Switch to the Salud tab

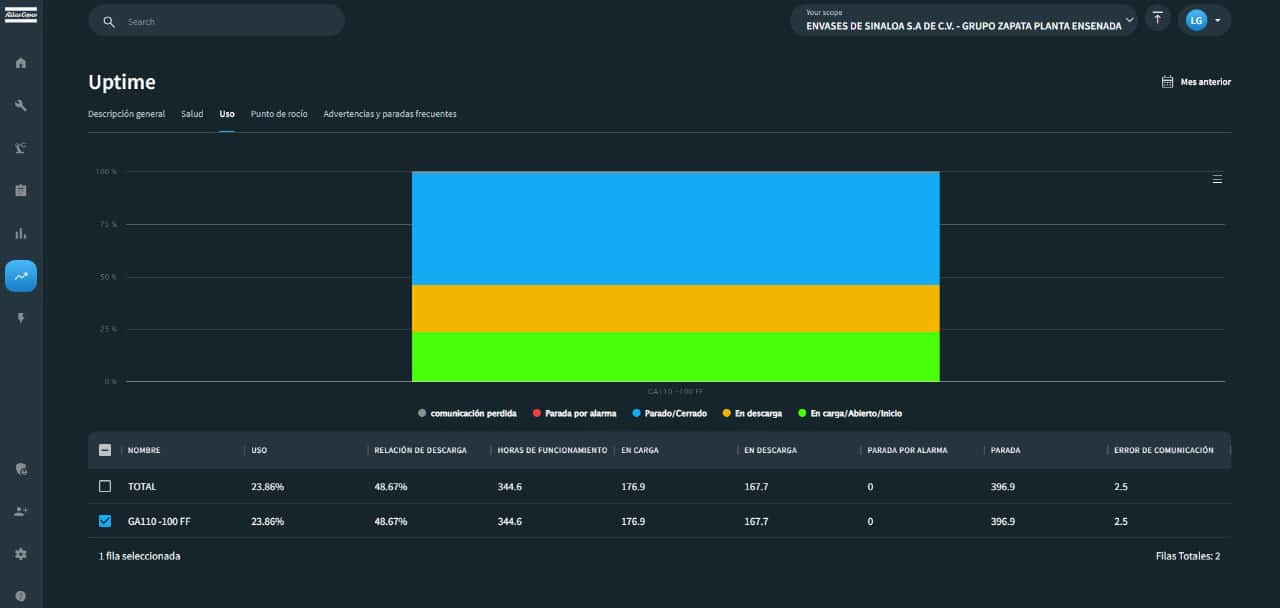click(192, 114)
